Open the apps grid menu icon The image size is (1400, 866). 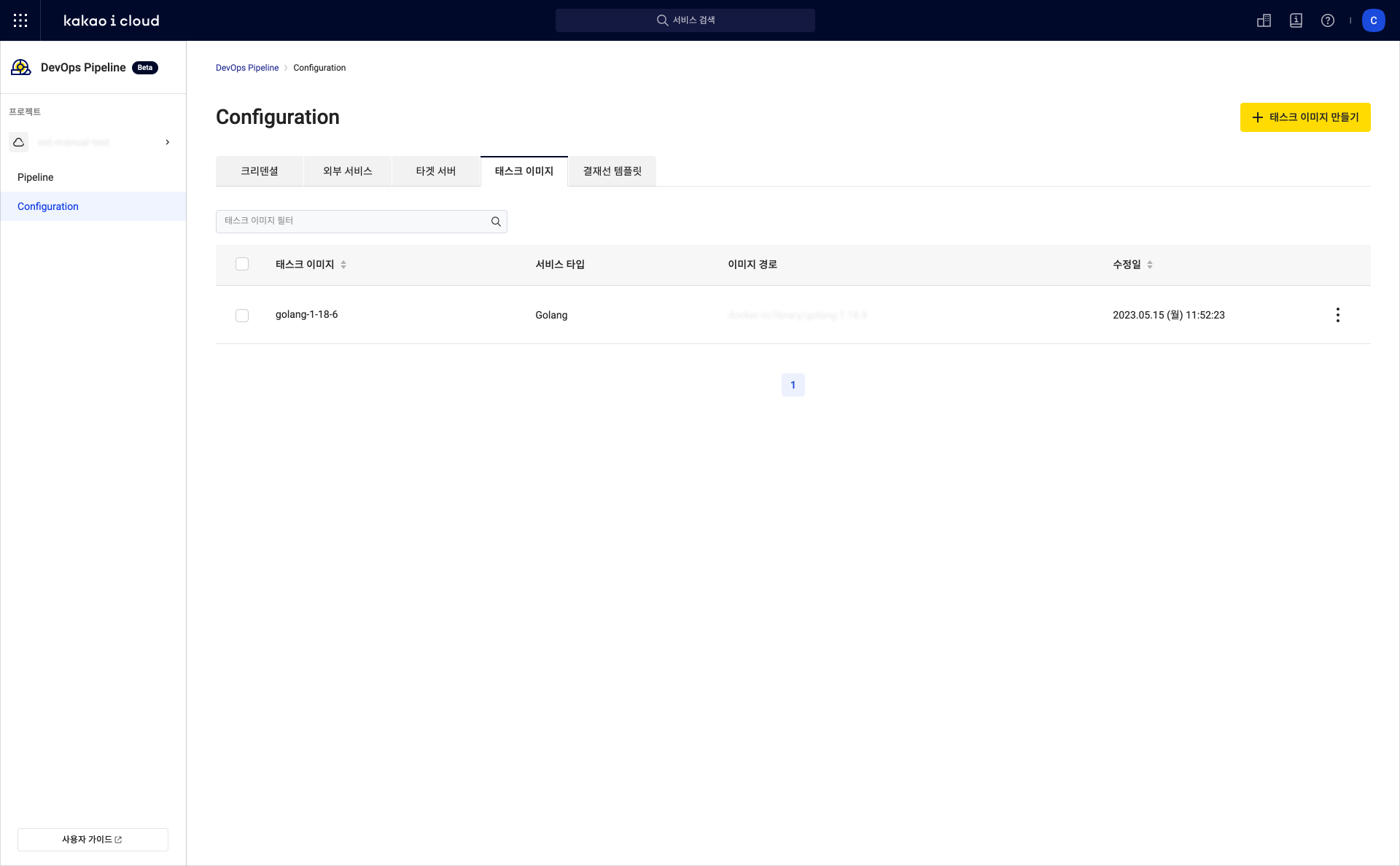[x=20, y=20]
